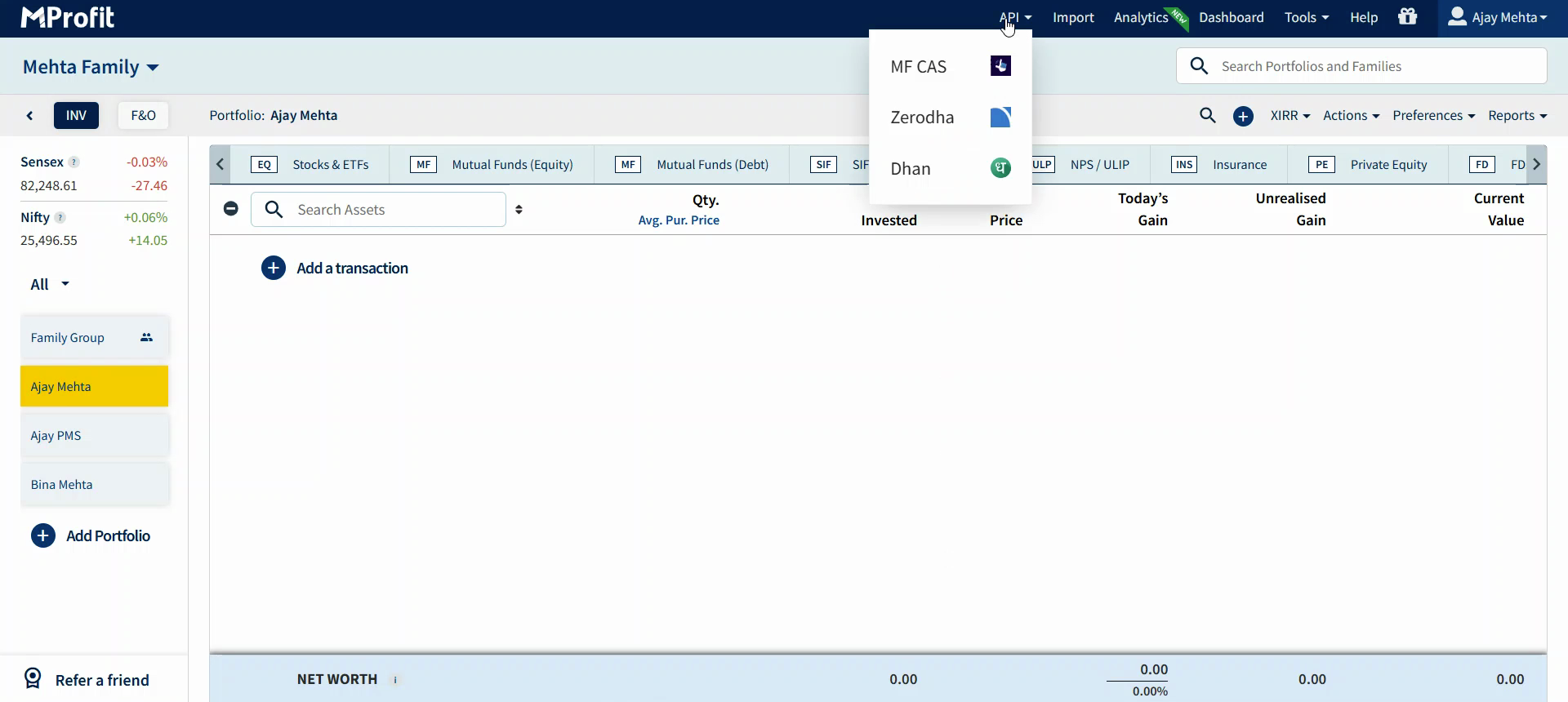The height and width of the screenshot is (702, 1568).
Task: Open the Stocks & ETFs tab
Action: 310,165
